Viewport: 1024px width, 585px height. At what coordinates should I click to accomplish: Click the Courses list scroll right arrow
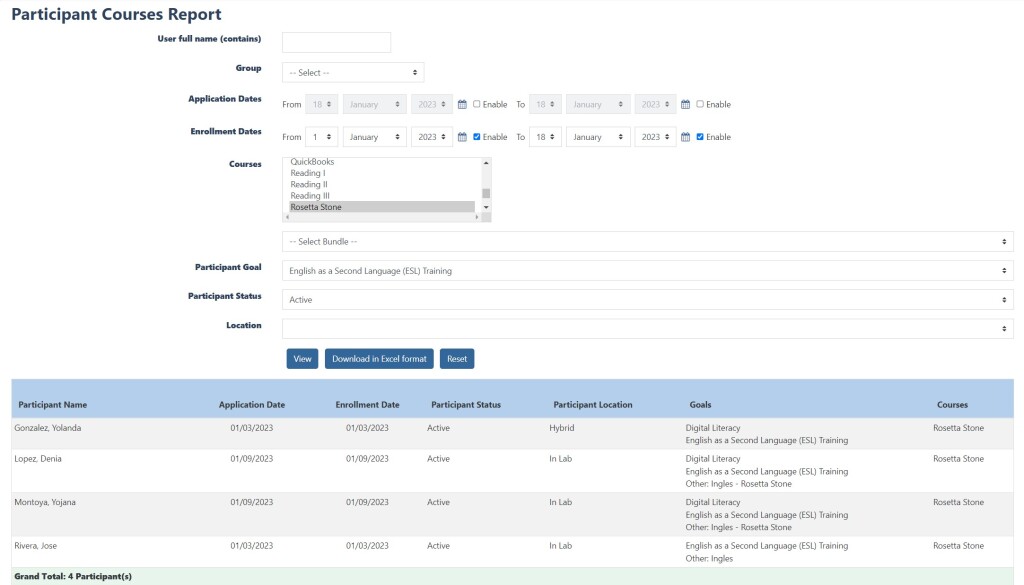pos(477,217)
